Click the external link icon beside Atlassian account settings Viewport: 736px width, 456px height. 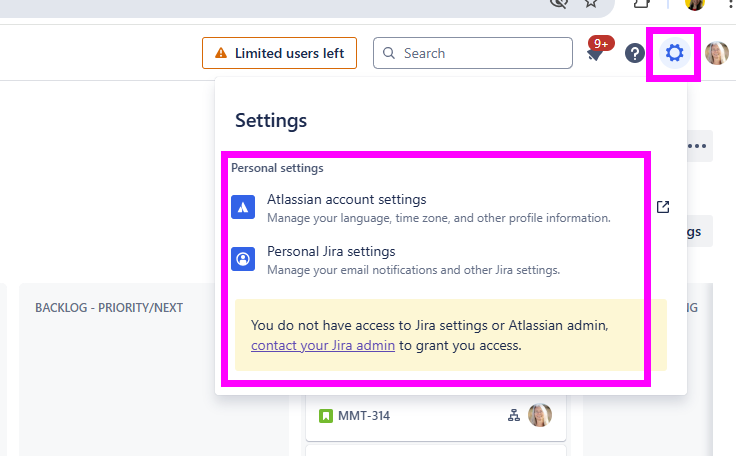pyautogui.click(x=663, y=207)
